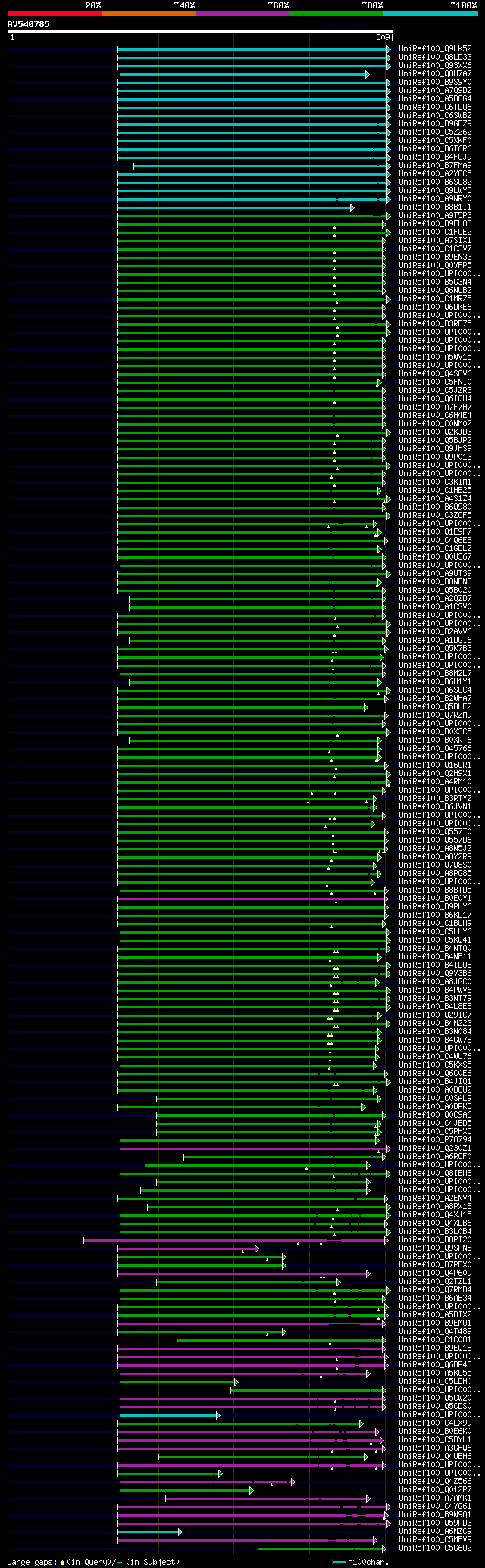Click UniRef100_A2ENV4 label
The height and width of the screenshot is (1568, 485).
435,1198
